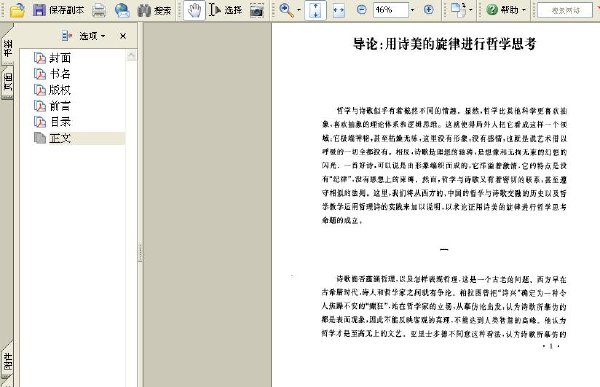
Task: Open the 附件 attachments tab
Action: tap(8, 361)
